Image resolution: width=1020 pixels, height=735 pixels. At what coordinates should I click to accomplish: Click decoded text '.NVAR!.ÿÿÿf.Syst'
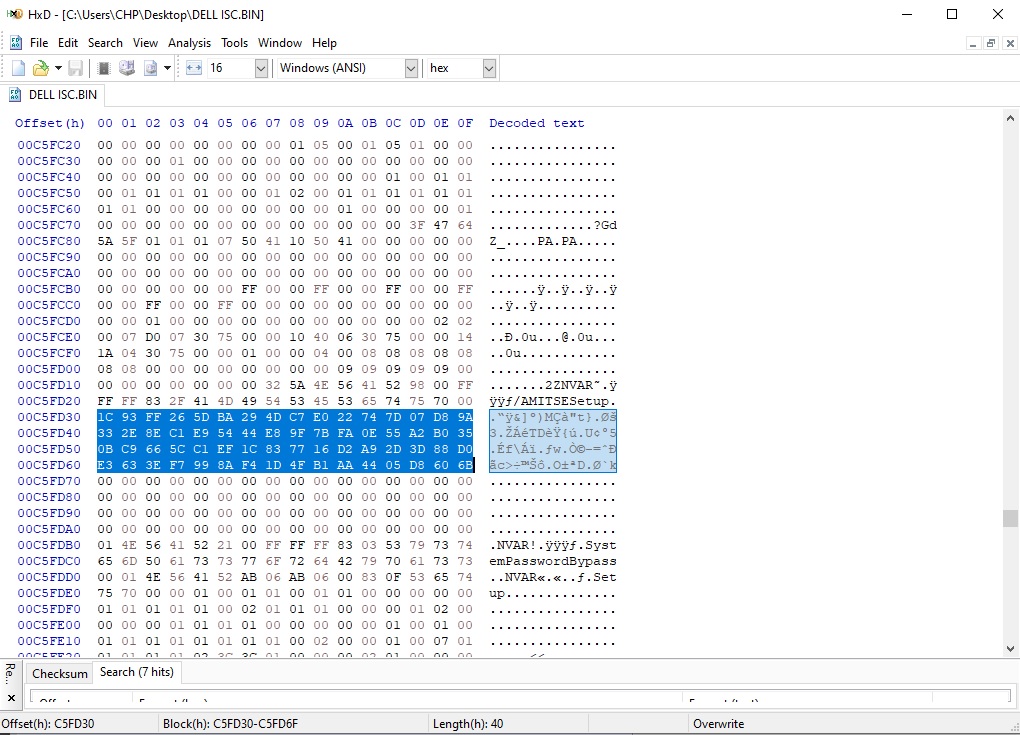click(x=553, y=545)
